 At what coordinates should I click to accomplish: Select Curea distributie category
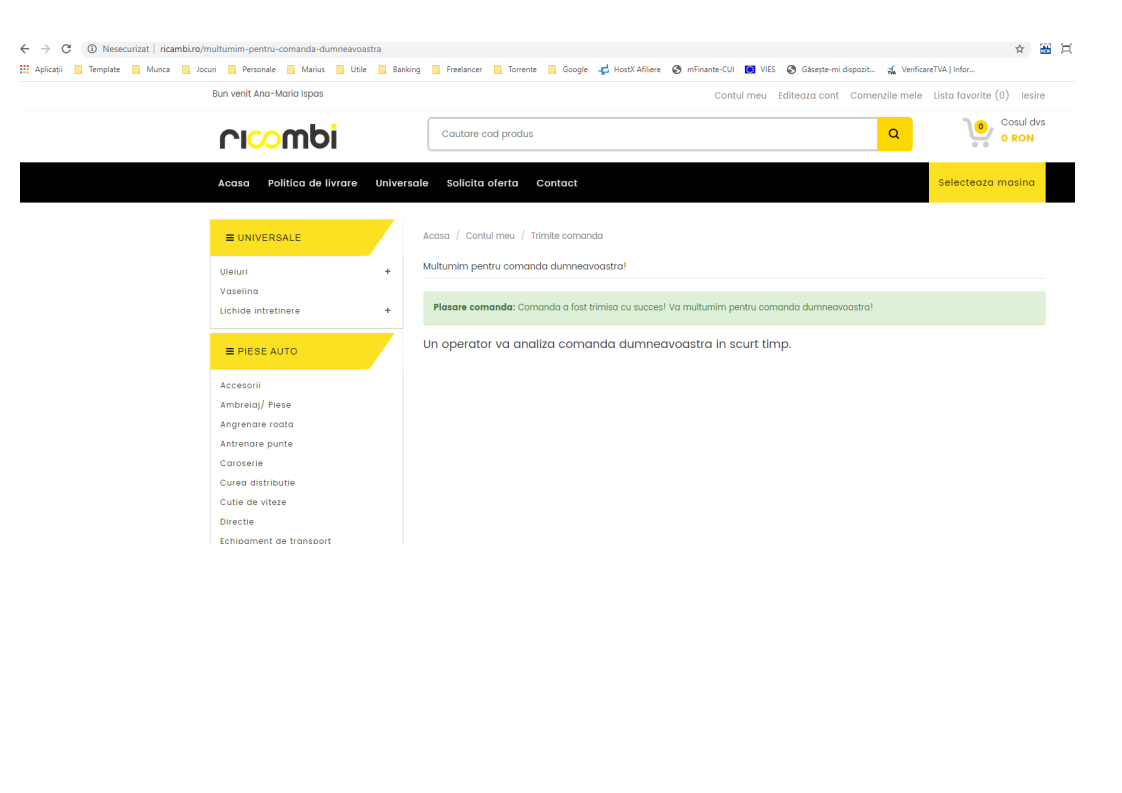(258, 482)
